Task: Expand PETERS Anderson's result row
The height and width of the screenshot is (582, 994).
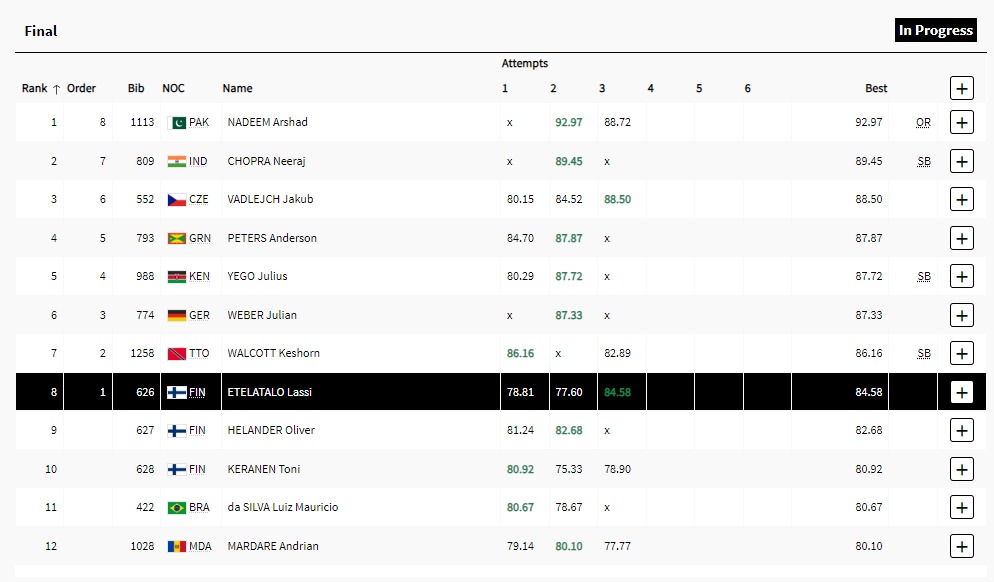Action: pyautogui.click(x=961, y=238)
